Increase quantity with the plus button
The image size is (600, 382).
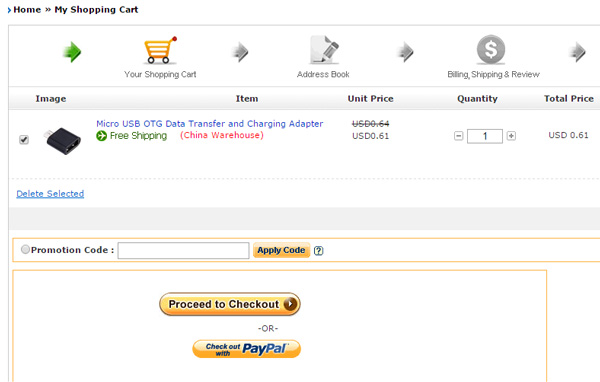coord(511,136)
